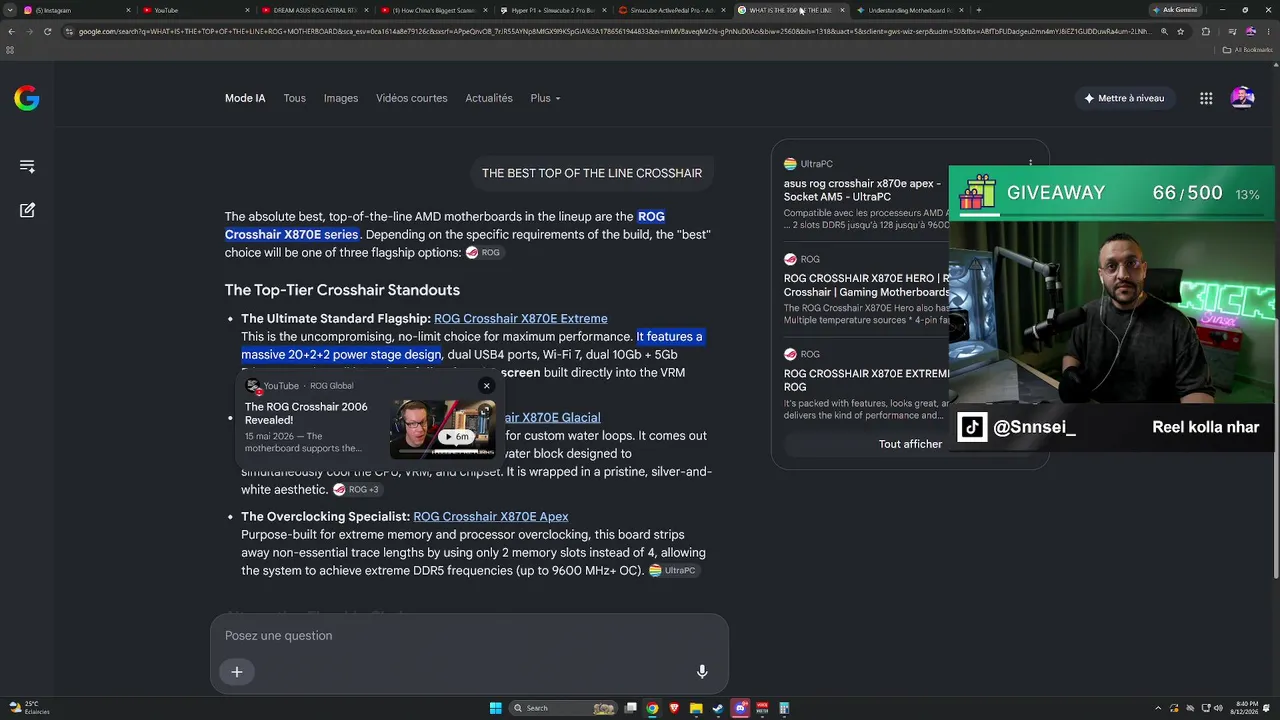Click the ROG +3 sources chip
Screen dimensions: 1280x720
(x=357, y=490)
